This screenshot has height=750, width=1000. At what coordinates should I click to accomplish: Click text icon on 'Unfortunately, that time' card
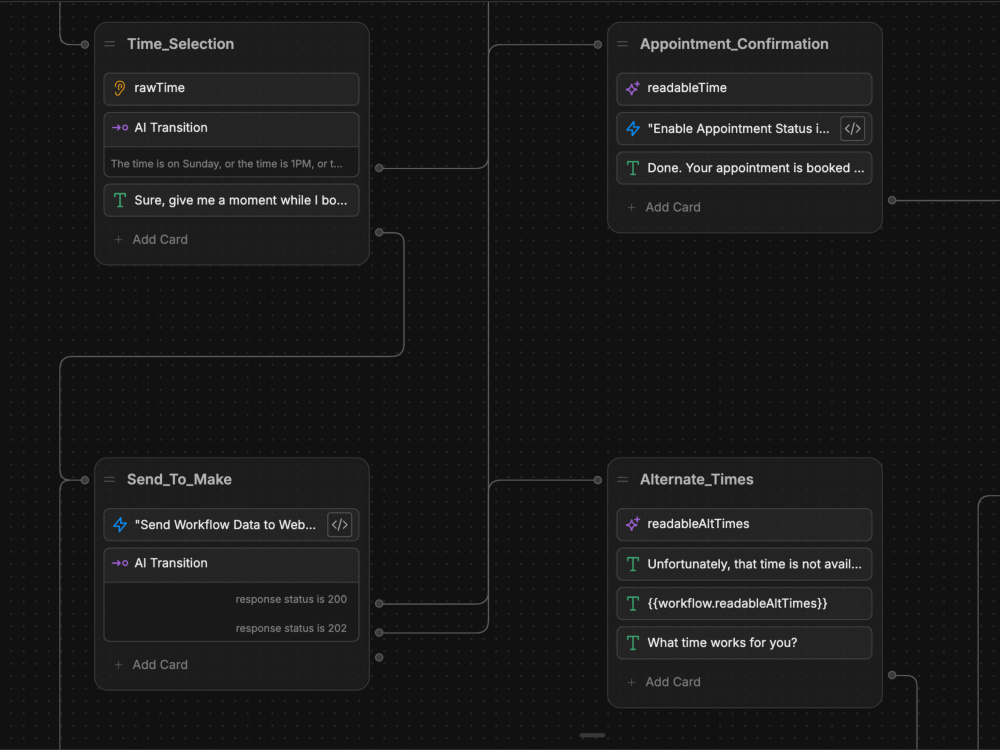[x=633, y=564]
